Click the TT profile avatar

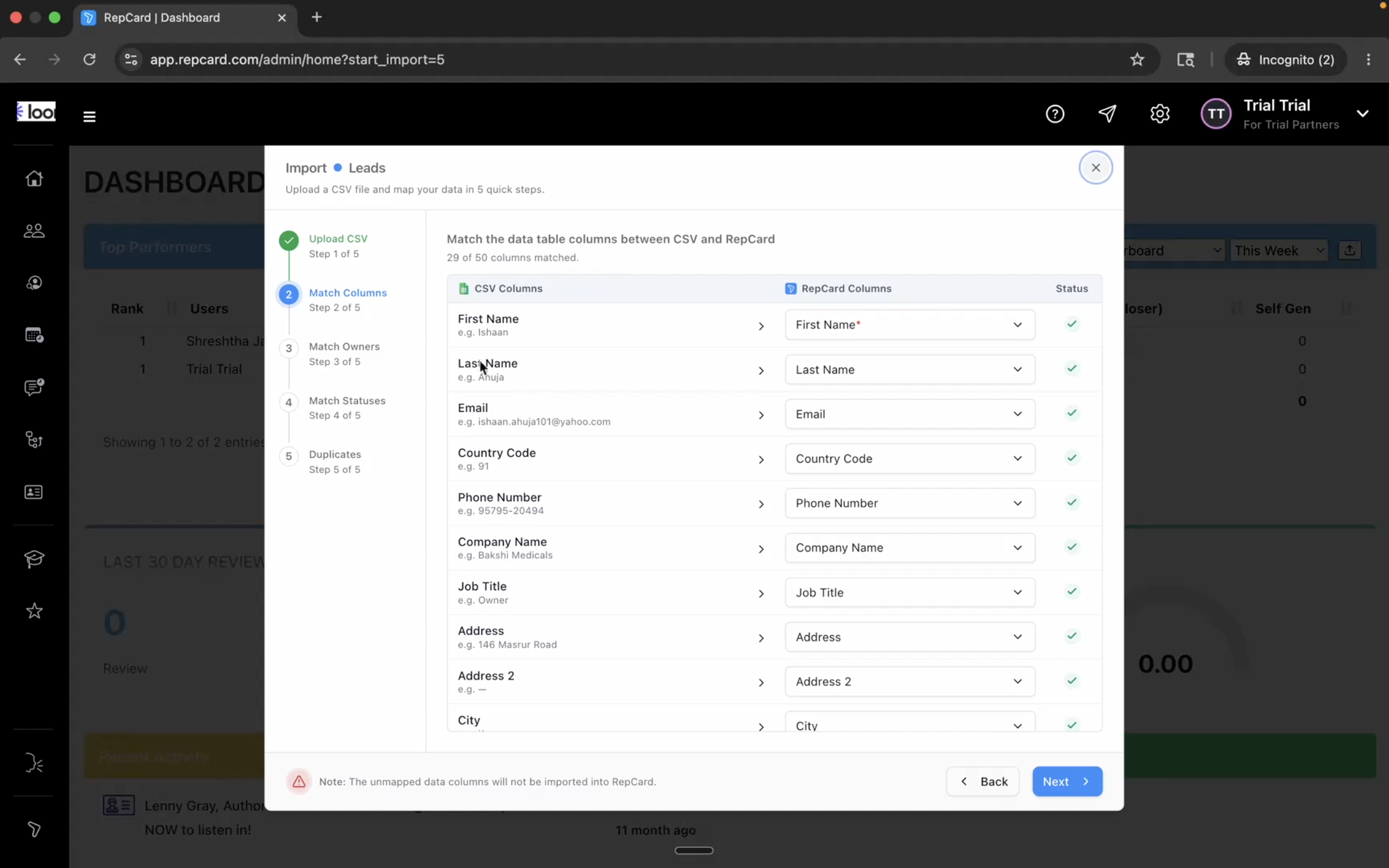1216,114
